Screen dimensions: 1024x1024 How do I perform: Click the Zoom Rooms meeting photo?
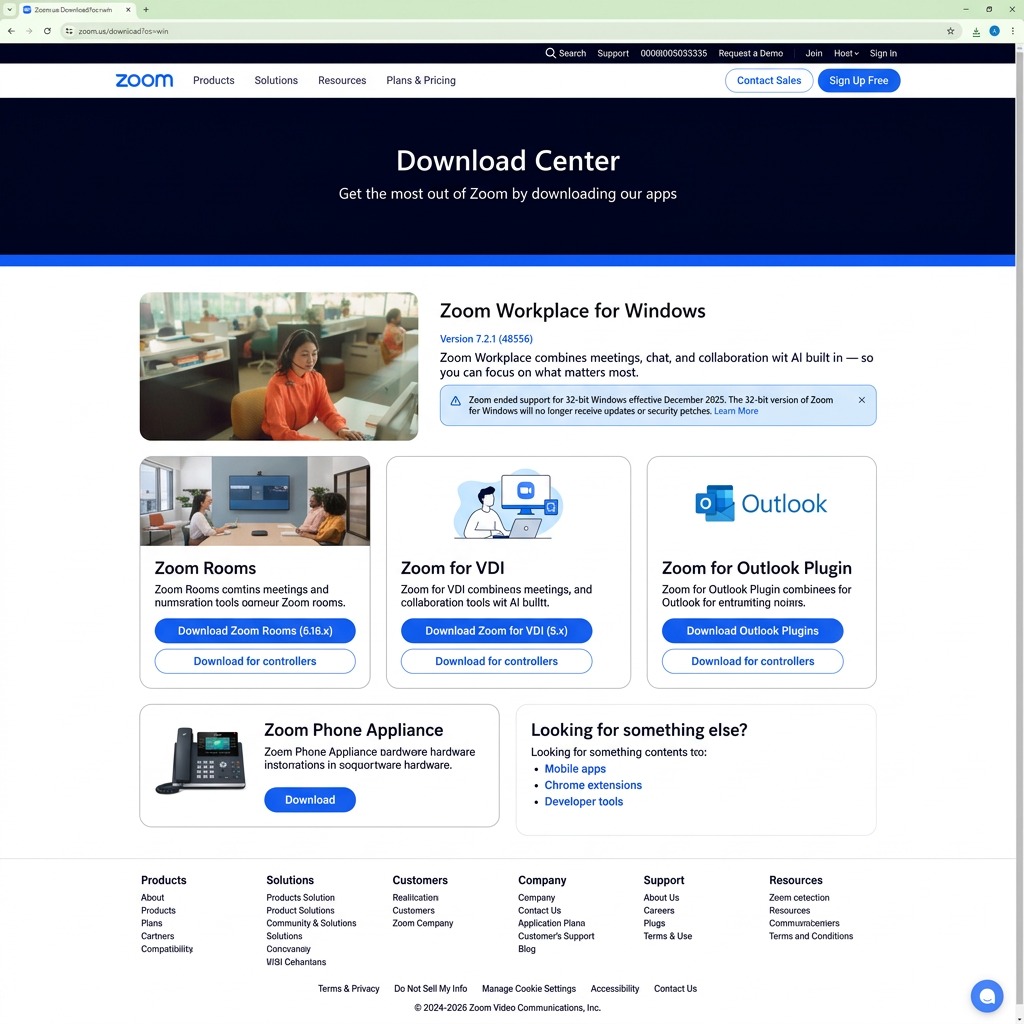pos(255,501)
